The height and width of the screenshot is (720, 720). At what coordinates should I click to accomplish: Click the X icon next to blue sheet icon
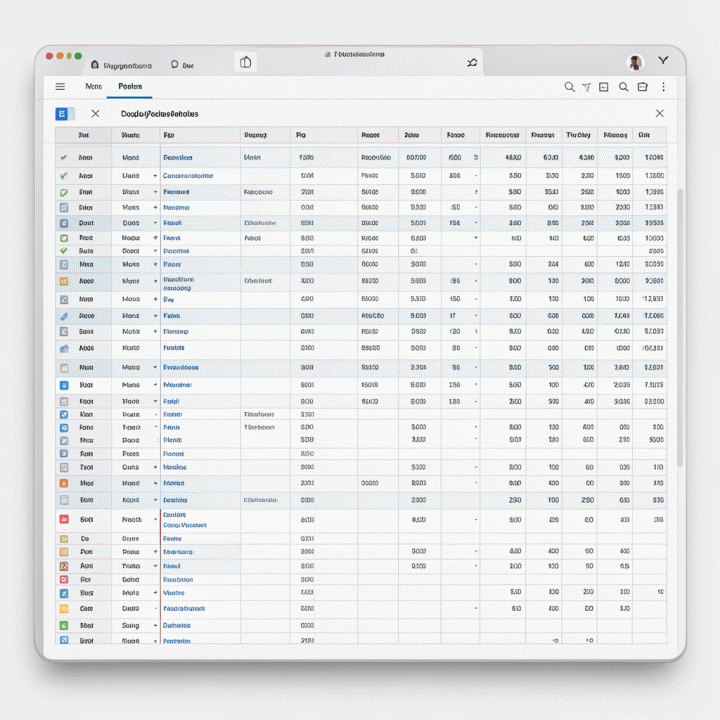pyautogui.click(x=95, y=113)
